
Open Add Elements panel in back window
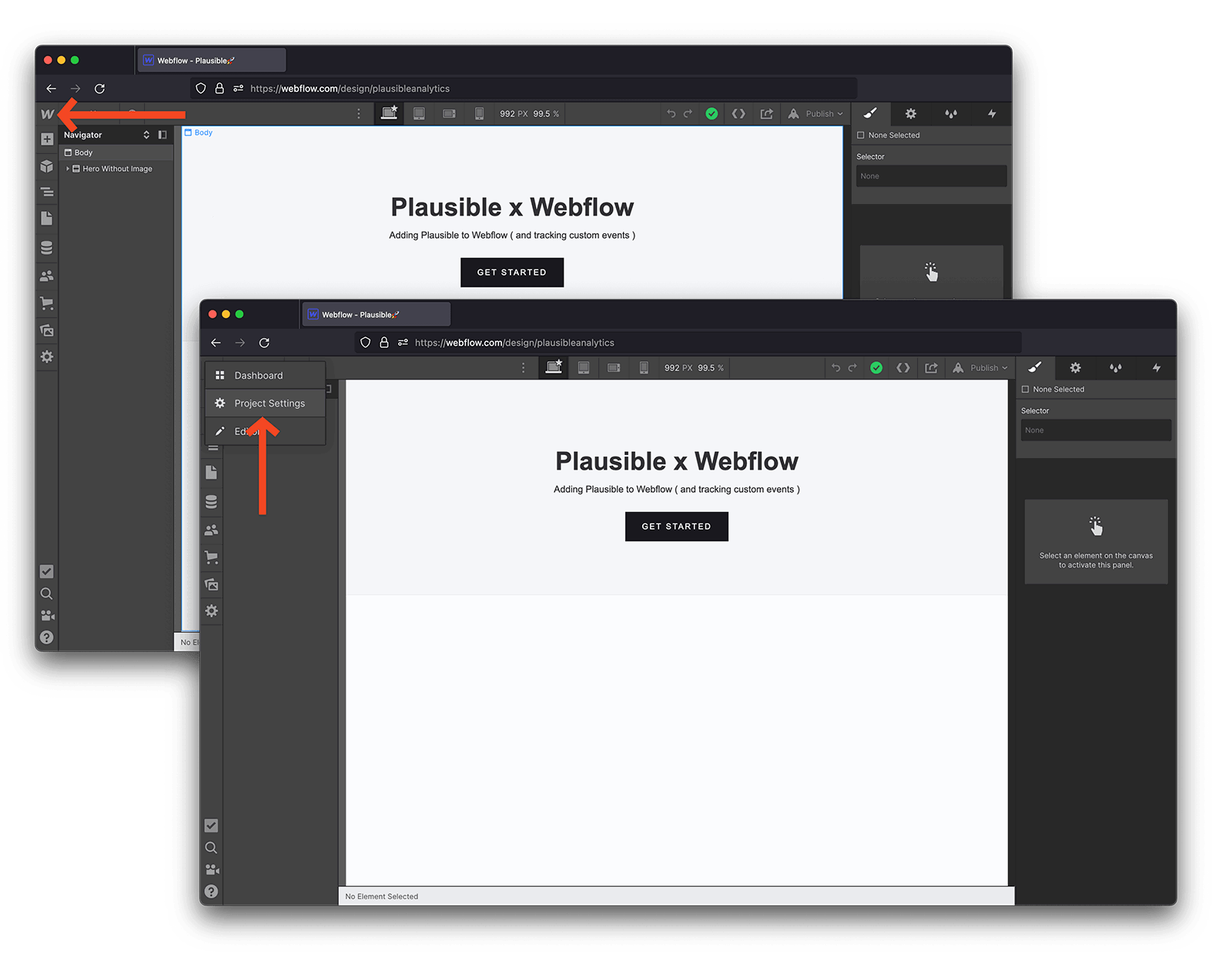47,139
